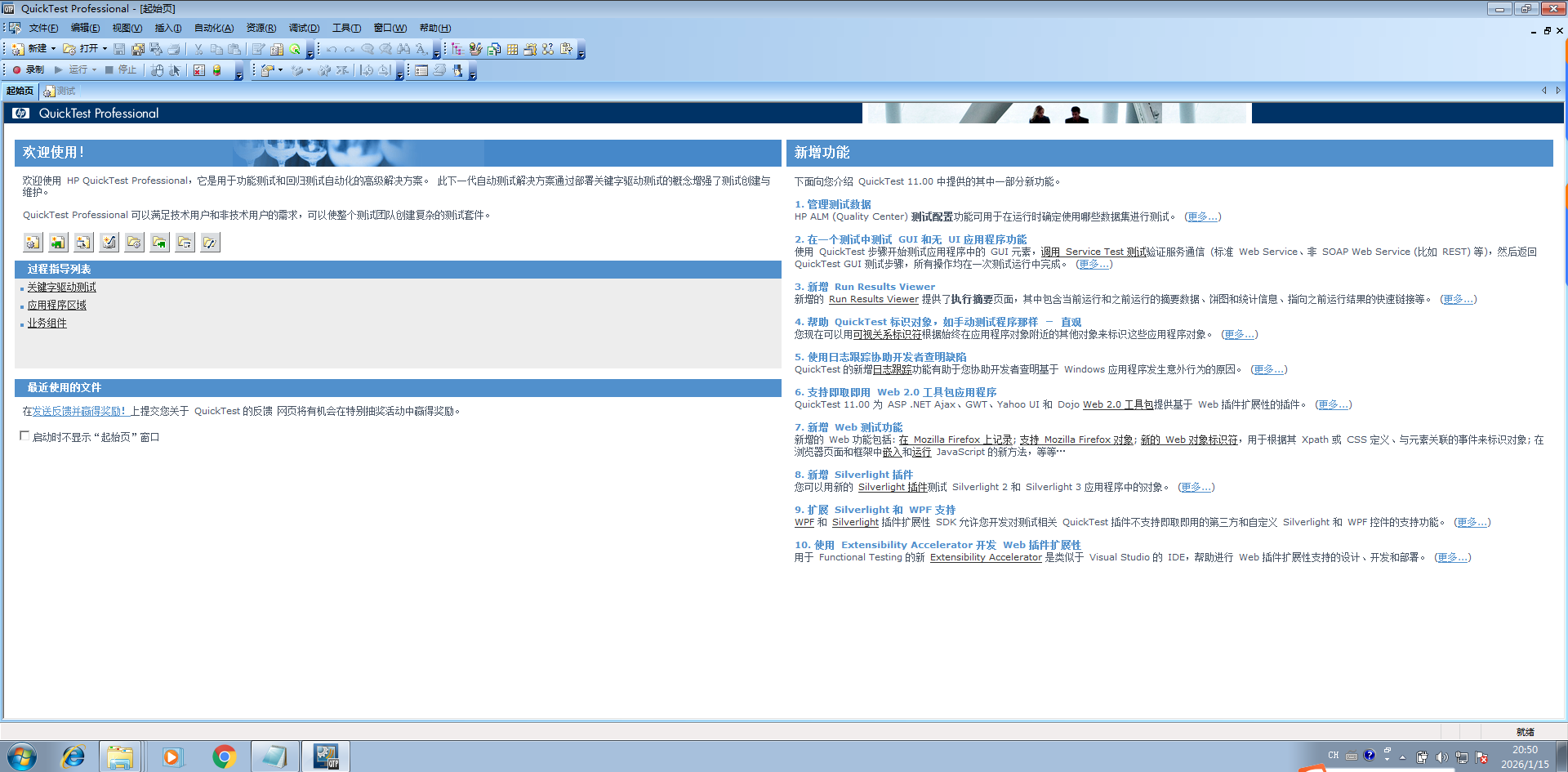This screenshot has width=1568, height=772.
Task: Click the open test folder icon on start page
Action: 134,243
